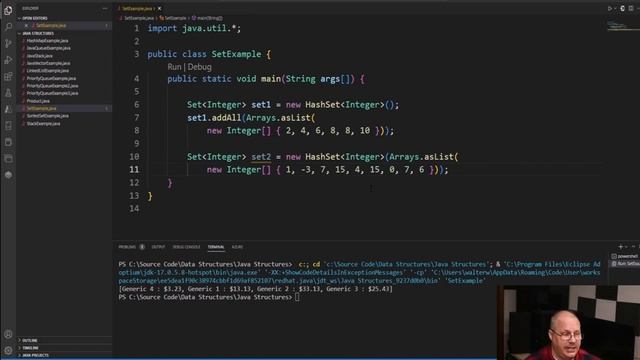This screenshot has height=360, width=640.
Task: Close the SetExample.java editor tab
Action: (x=160, y=8)
